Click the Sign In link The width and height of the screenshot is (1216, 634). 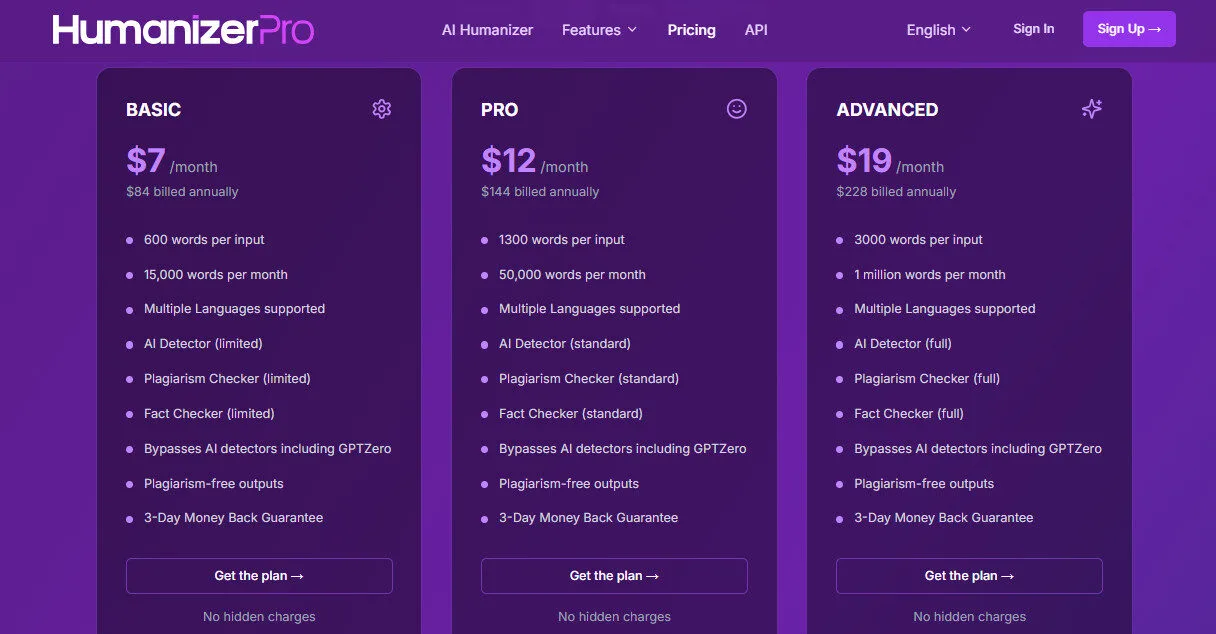[x=1034, y=29]
